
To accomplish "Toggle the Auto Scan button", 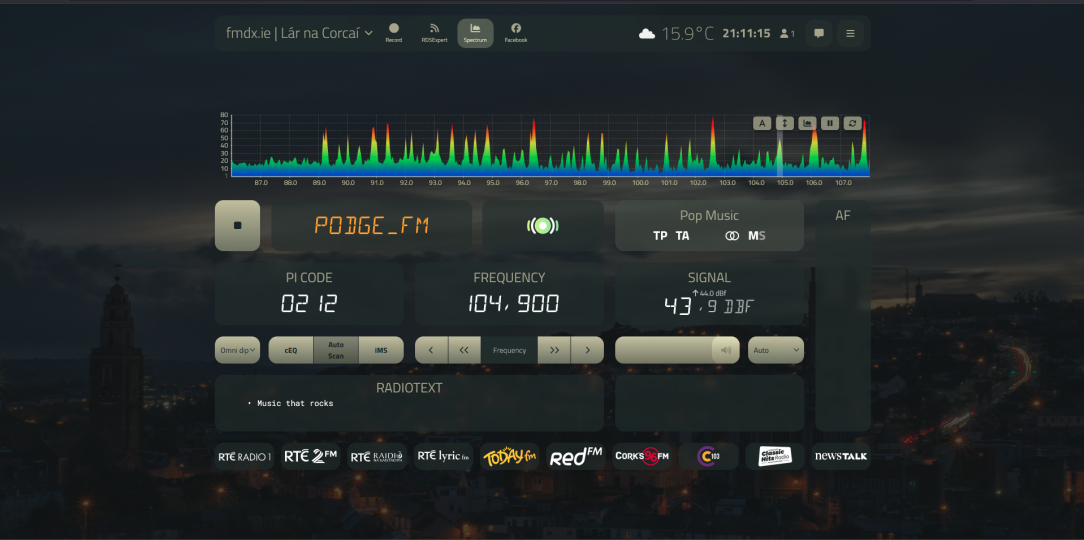I will click(x=336, y=350).
